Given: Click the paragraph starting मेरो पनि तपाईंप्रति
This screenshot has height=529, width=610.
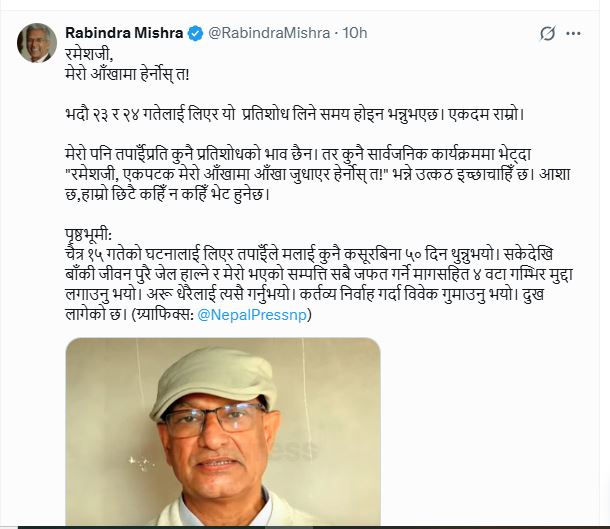Looking at the screenshot, I should (x=318, y=174).
